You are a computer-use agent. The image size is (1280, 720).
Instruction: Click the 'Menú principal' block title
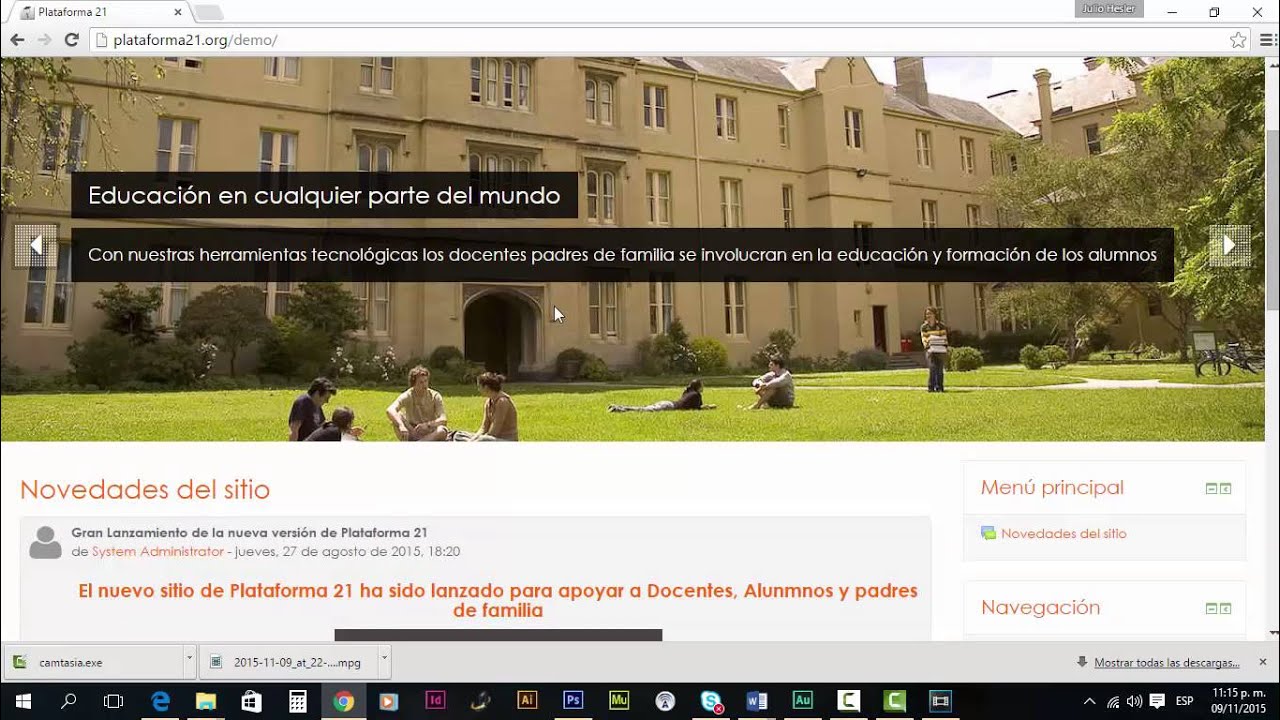click(x=1052, y=488)
